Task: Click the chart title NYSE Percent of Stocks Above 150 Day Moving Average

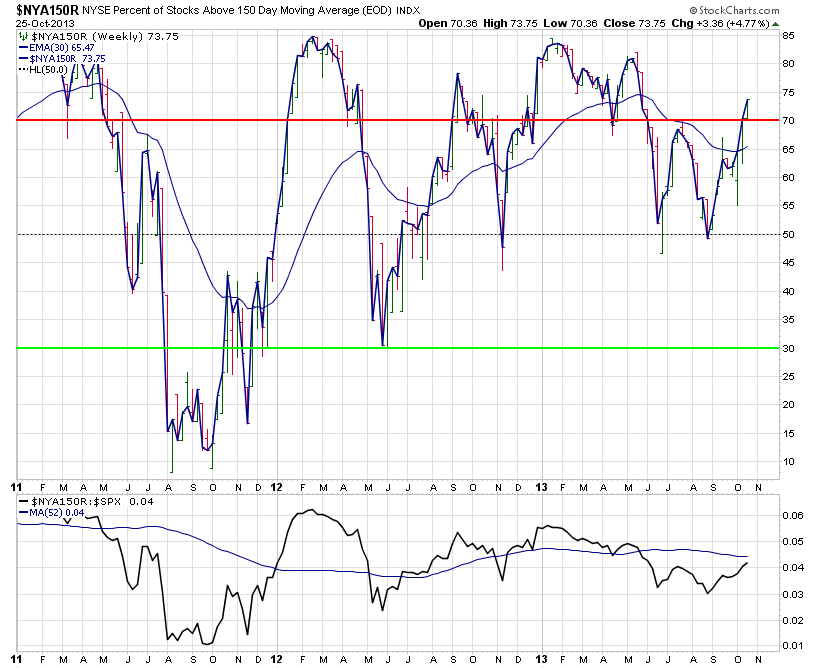Action: coord(236,10)
